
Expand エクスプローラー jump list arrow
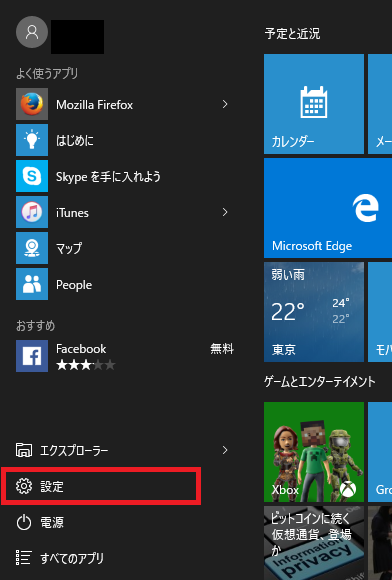pos(225,450)
